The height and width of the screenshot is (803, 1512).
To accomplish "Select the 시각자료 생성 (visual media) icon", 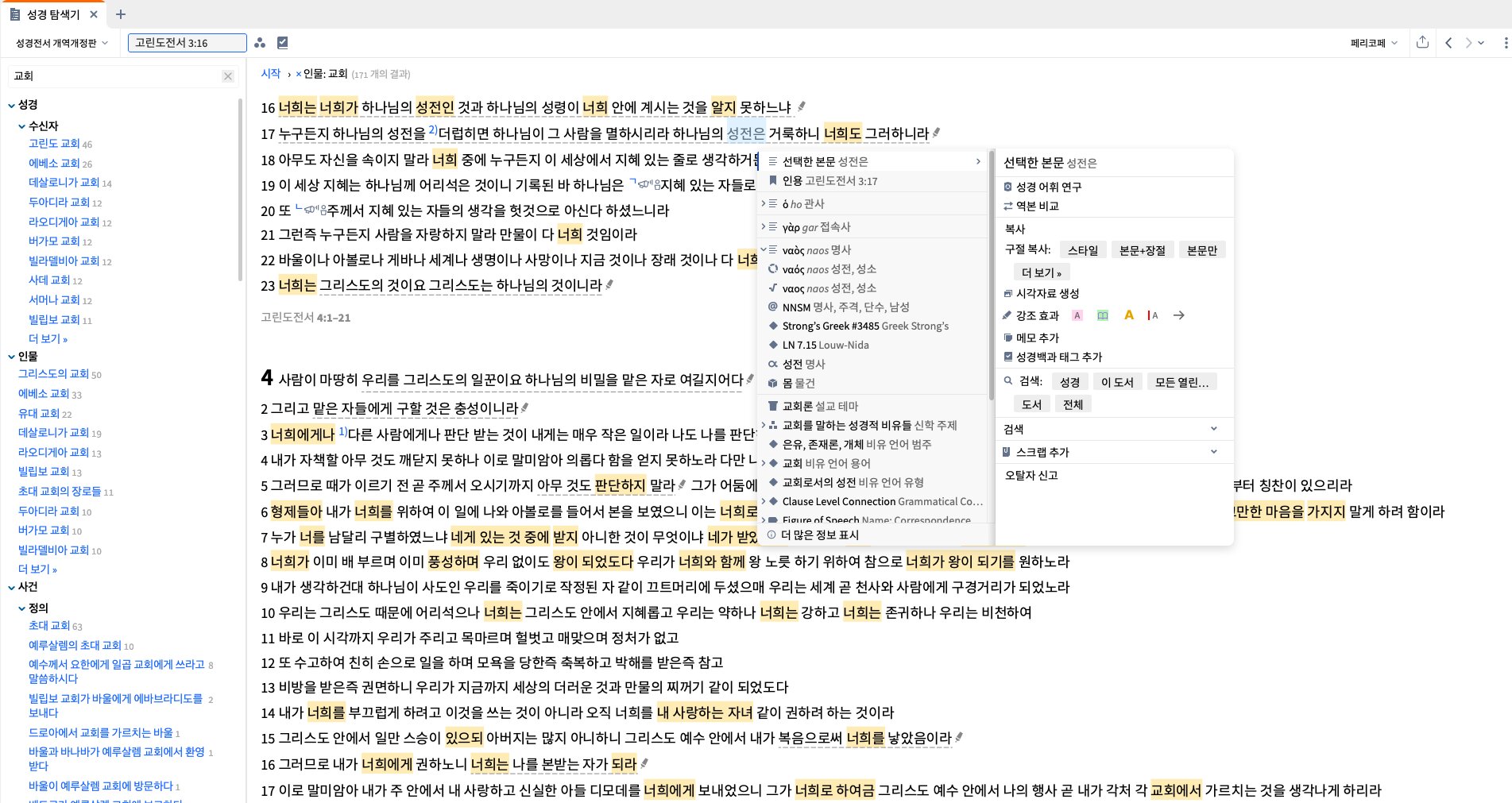I will (x=1009, y=293).
